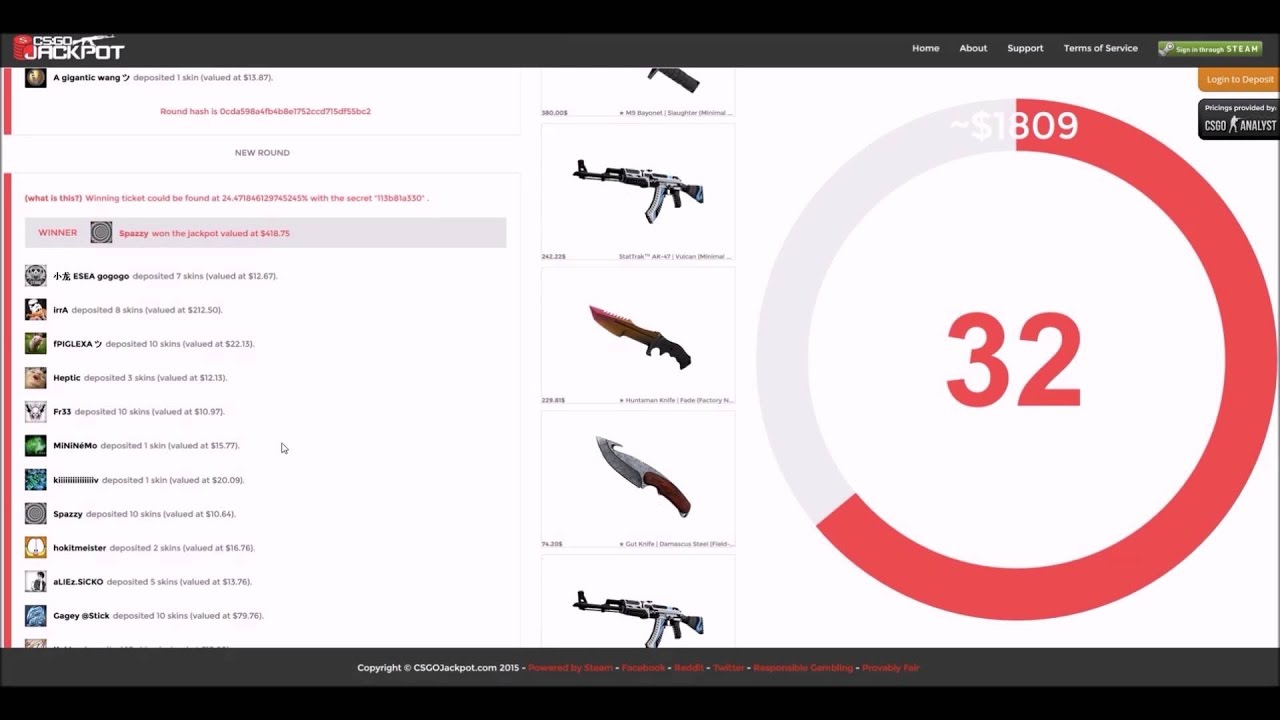Click the NEW ROUND label

point(262,153)
